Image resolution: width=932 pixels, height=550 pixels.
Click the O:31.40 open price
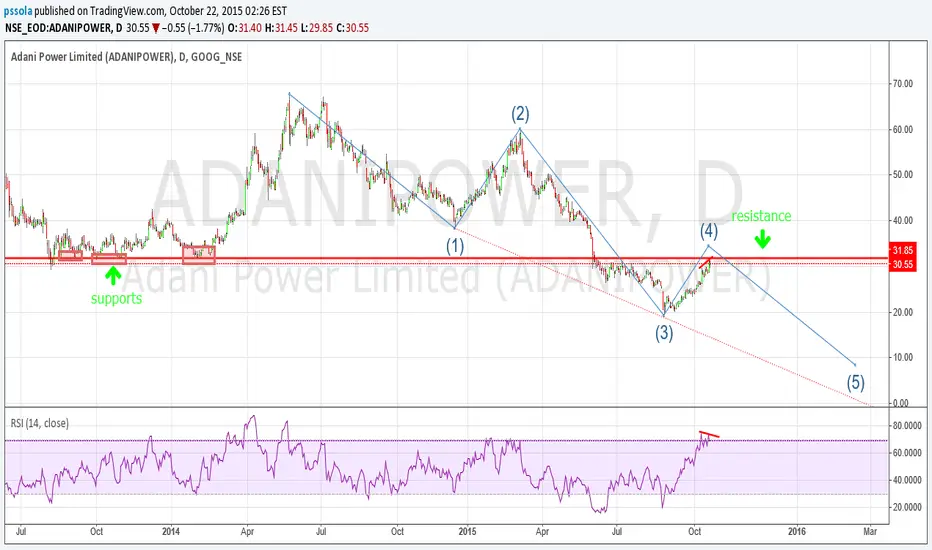[x=244, y=28]
